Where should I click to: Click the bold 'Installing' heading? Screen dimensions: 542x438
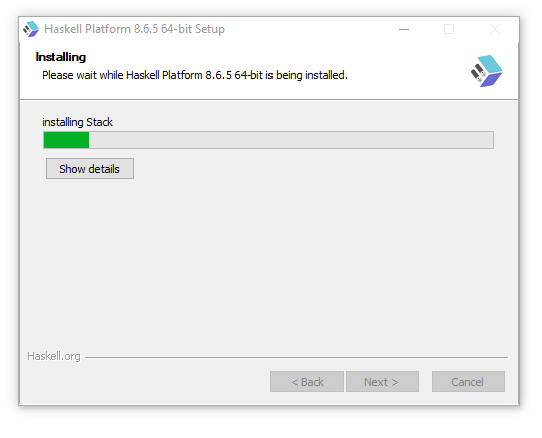(61, 57)
